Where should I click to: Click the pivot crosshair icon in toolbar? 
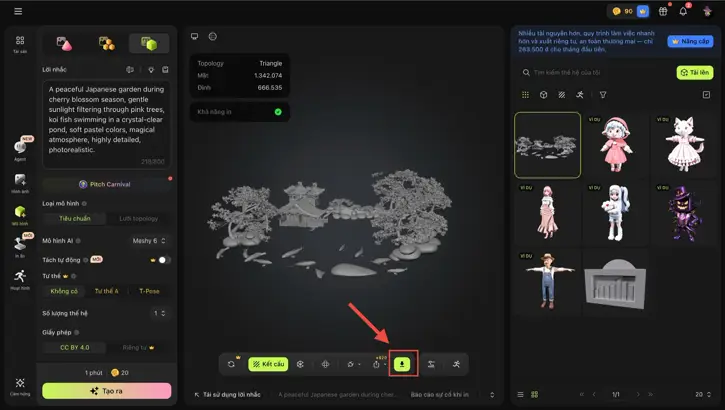point(326,364)
